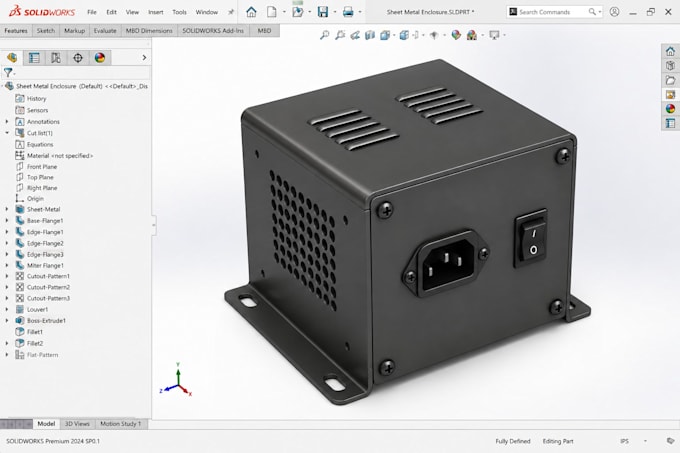Open the Appearances color ball in task pane

pyautogui.click(x=670, y=108)
